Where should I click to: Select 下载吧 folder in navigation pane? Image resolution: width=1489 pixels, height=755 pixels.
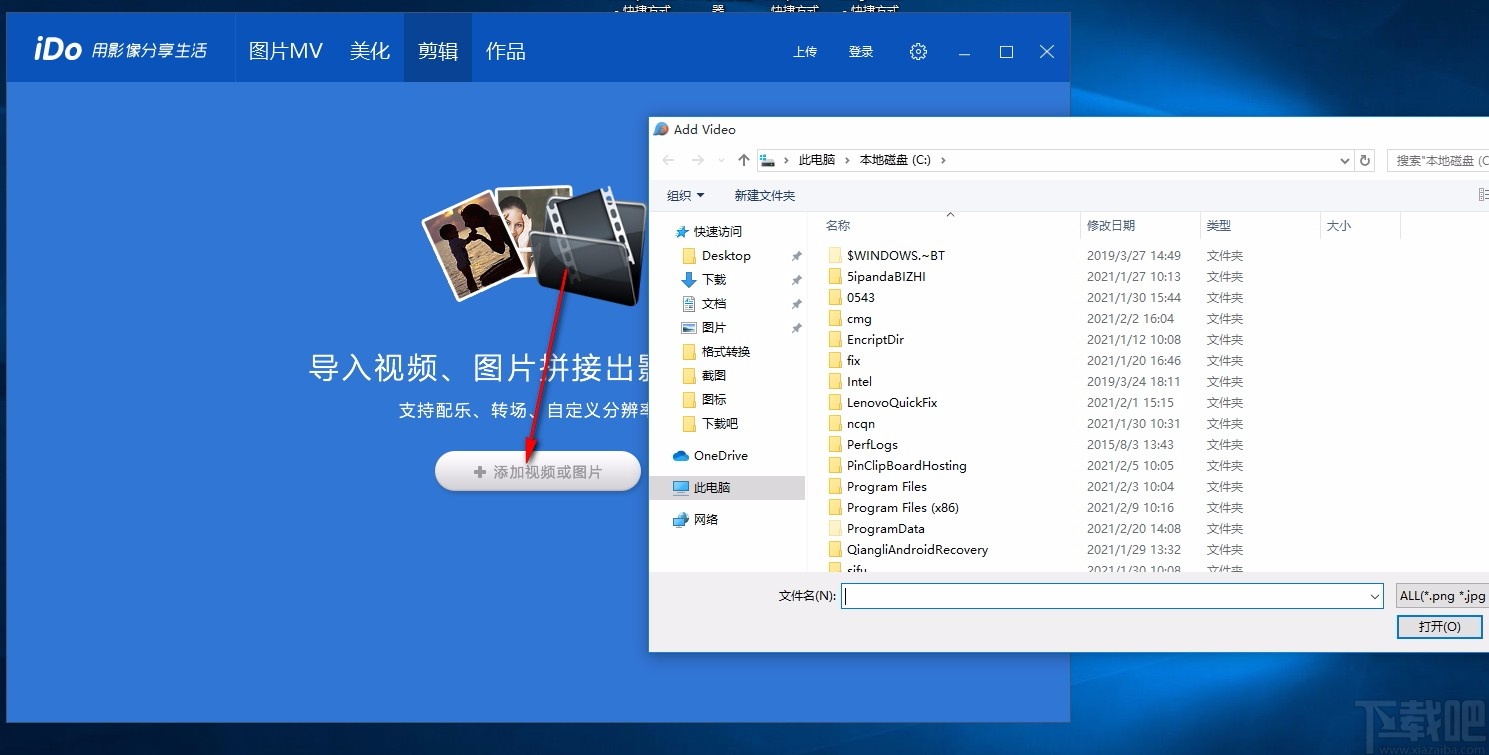point(710,423)
